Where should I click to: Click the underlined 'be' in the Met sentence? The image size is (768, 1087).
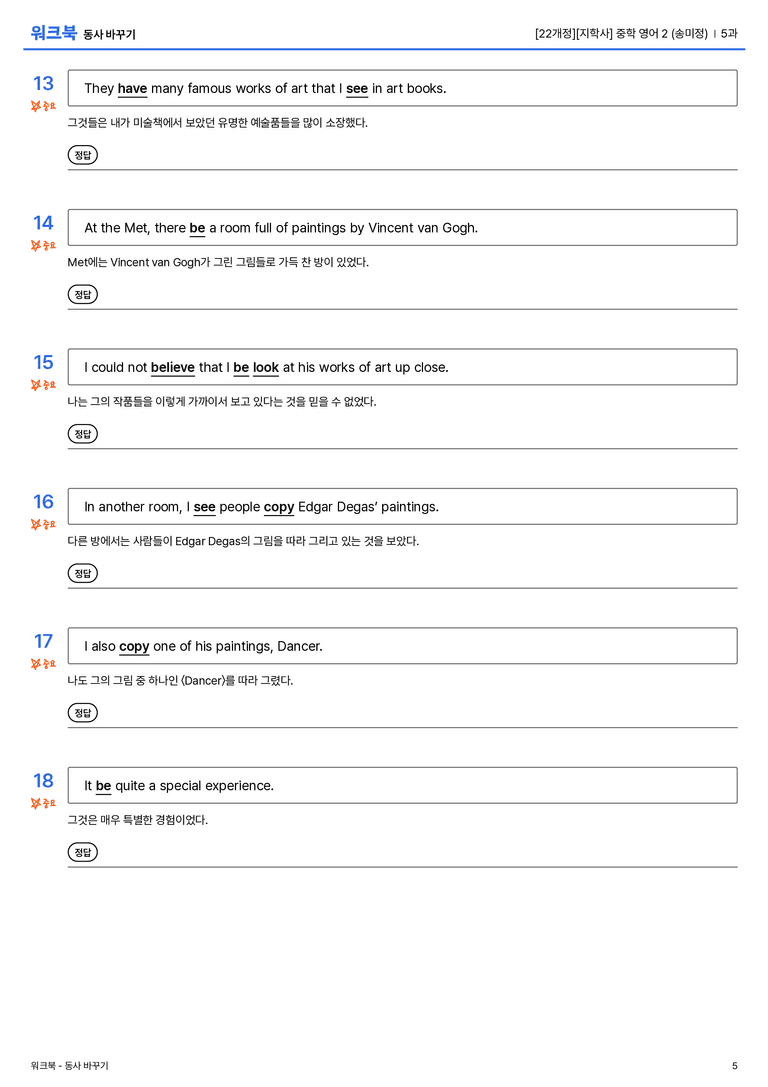click(198, 228)
